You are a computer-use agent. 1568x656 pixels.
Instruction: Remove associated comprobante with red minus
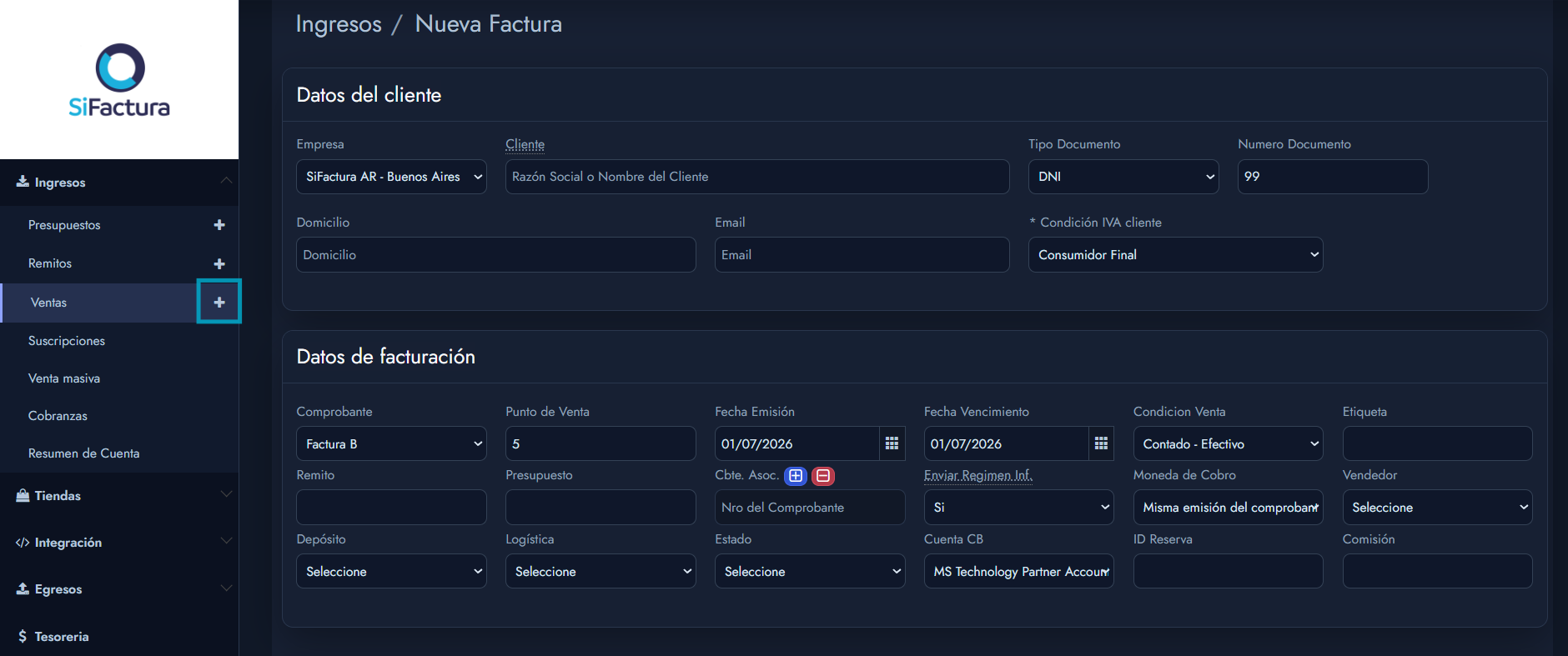coord(823,476)
